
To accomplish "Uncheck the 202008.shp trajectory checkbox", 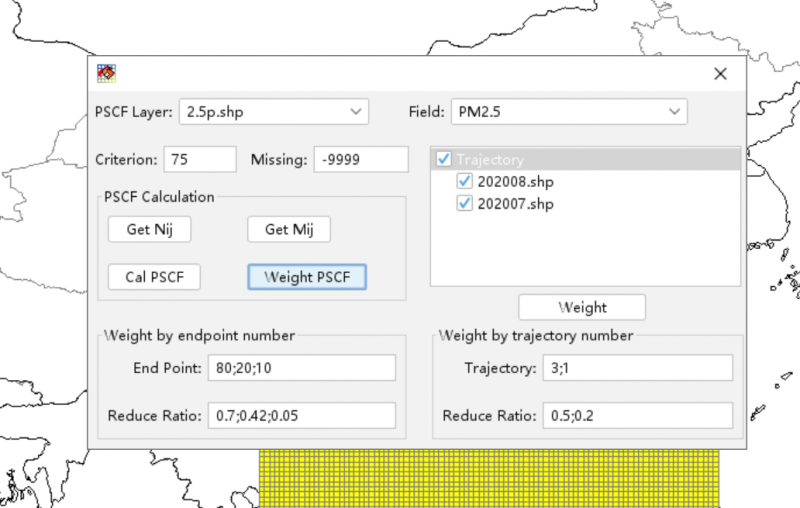I will tap(464, 182).
